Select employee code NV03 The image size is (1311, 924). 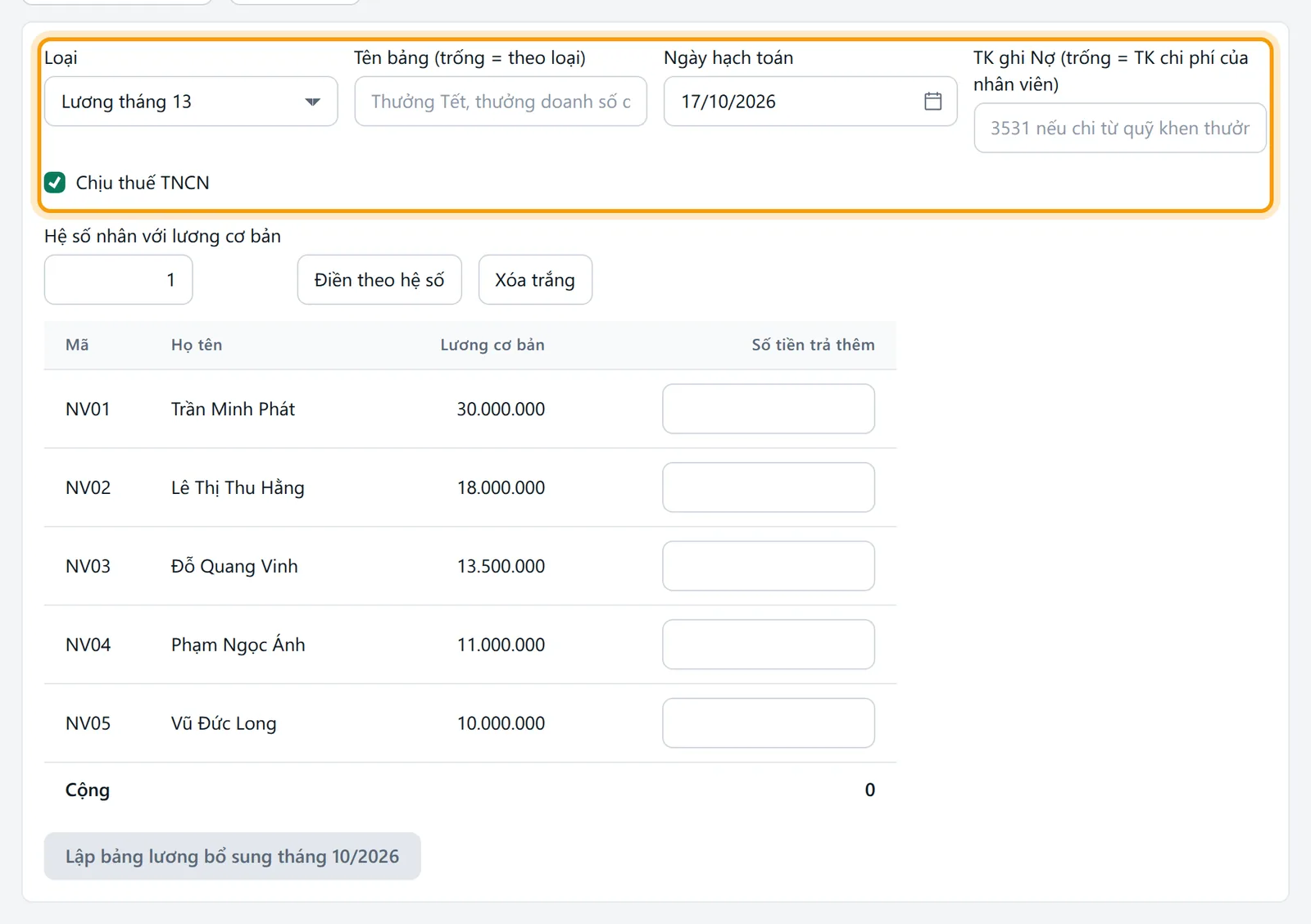(x=88, y=566)
